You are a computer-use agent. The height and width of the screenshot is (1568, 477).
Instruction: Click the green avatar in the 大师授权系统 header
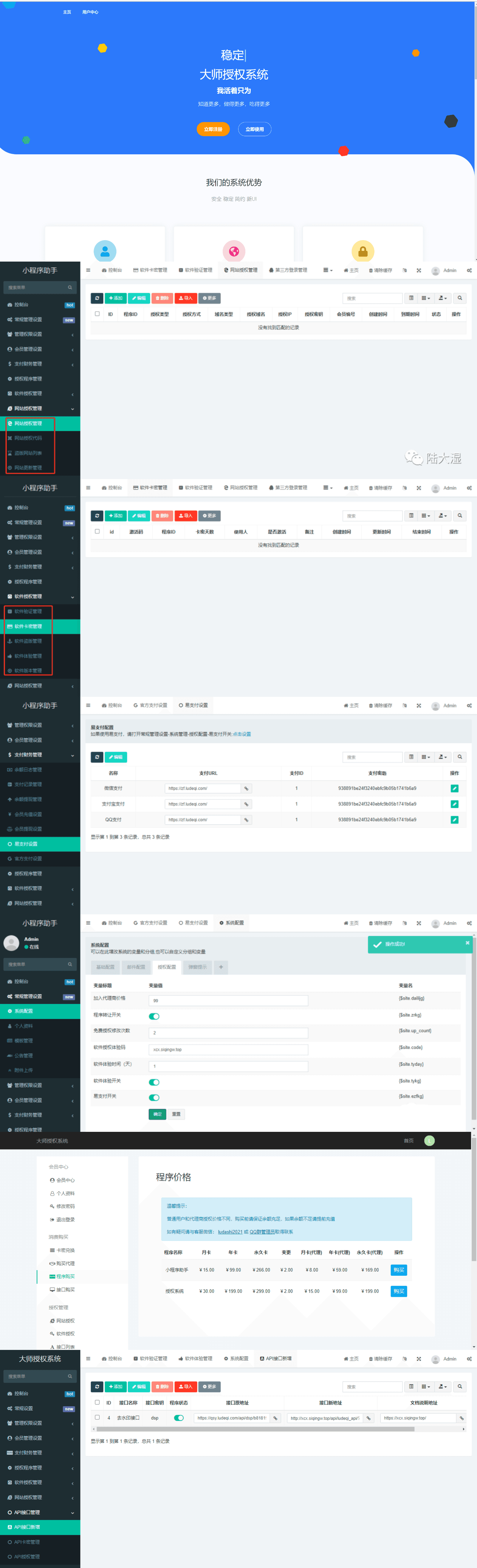[x=429, y=1141]
